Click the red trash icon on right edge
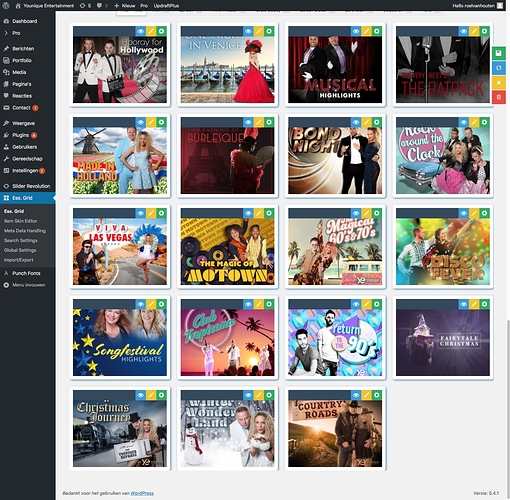Image resolution: width=510 pixels, height=500 pixels. (x=499, y=97)
